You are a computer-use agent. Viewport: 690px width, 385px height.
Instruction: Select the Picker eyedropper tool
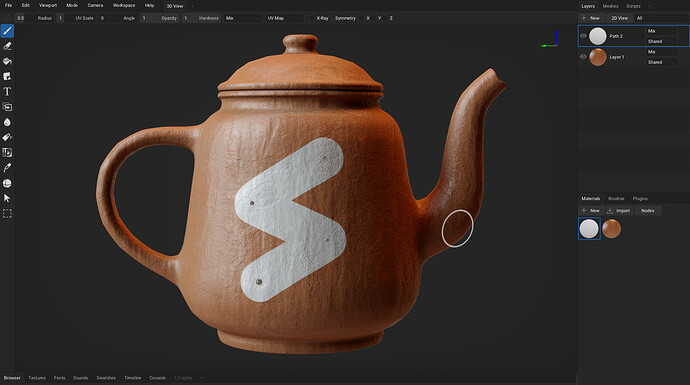pos(7,168)
